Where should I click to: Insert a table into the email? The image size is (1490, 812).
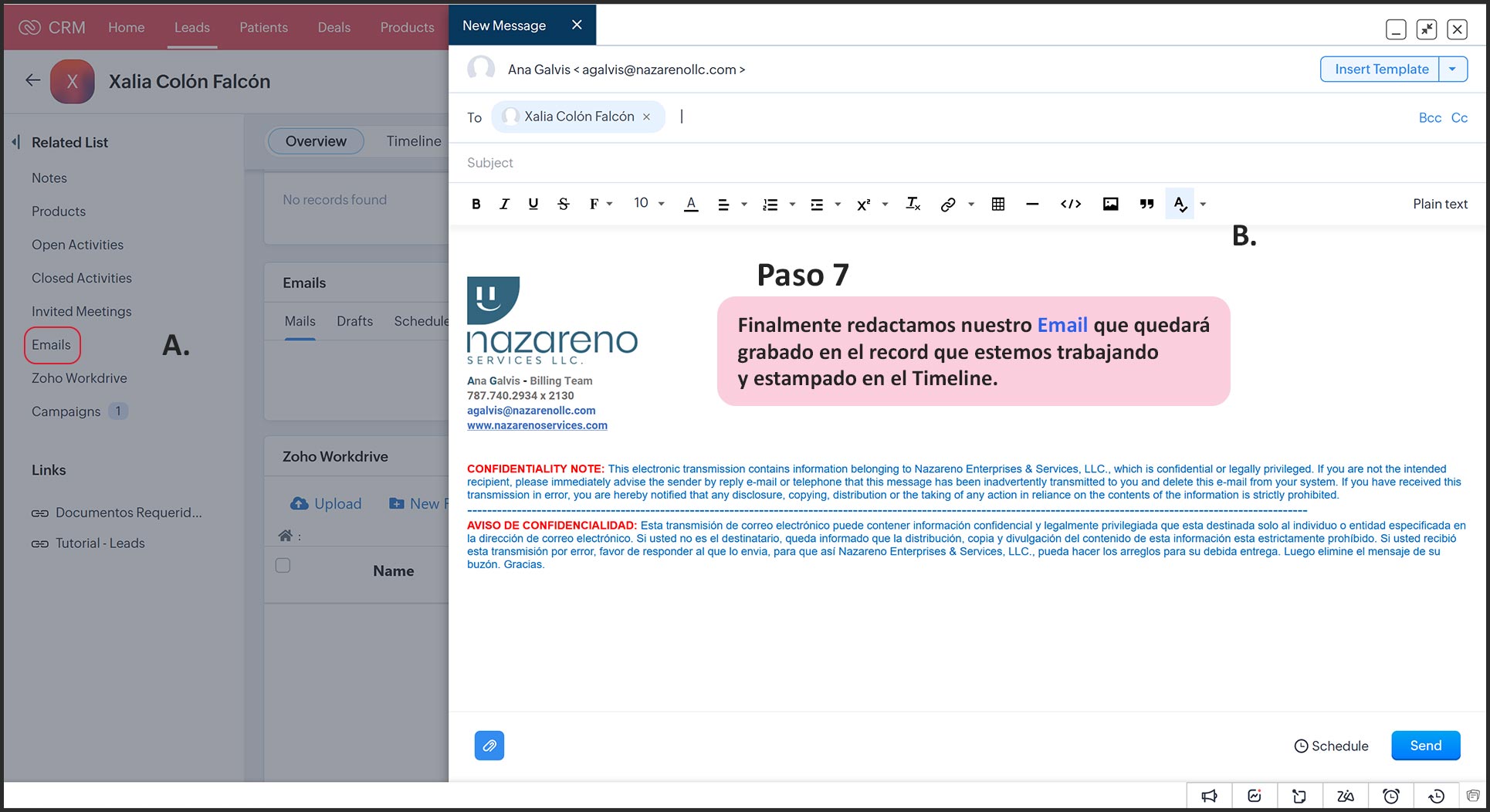tap(997, 204)
